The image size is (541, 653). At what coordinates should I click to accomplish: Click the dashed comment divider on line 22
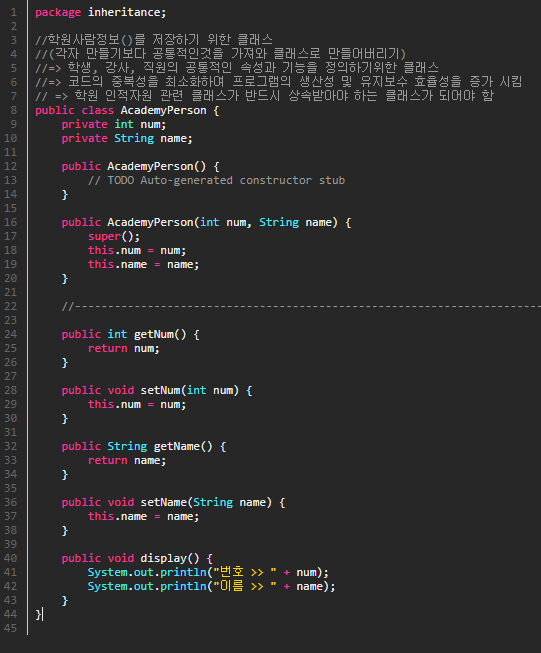coord(301,307)
